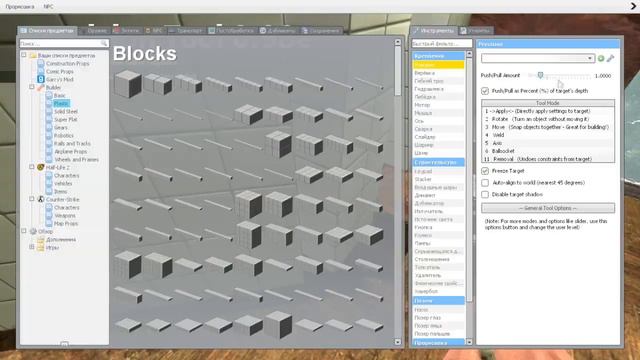Screen dimensions: 640x360
Task: Click the Игры folder icon
Action: point(41,247)
